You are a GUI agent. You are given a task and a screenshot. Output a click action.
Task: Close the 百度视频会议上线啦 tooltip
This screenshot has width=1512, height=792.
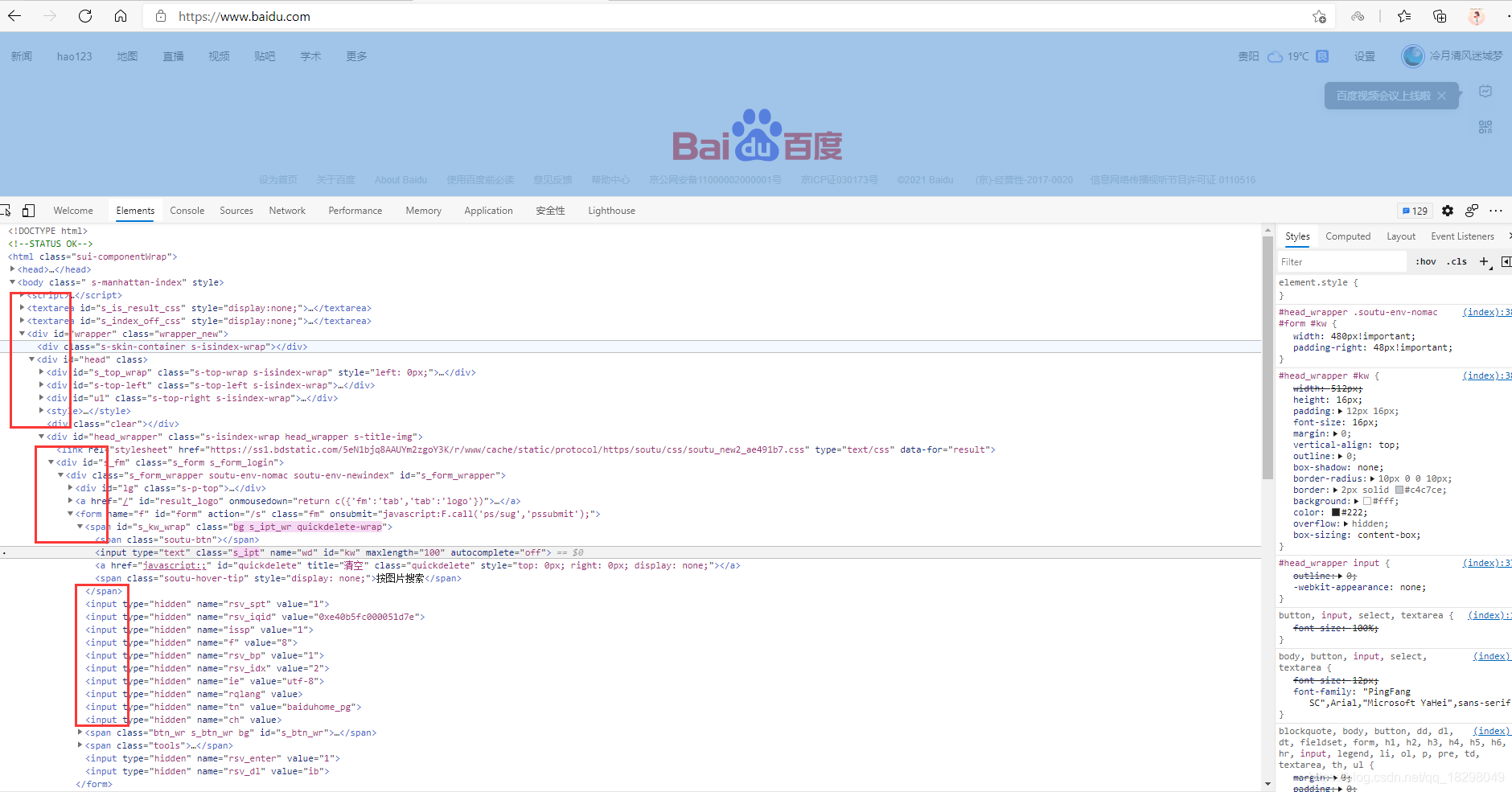coord(1441,96)
